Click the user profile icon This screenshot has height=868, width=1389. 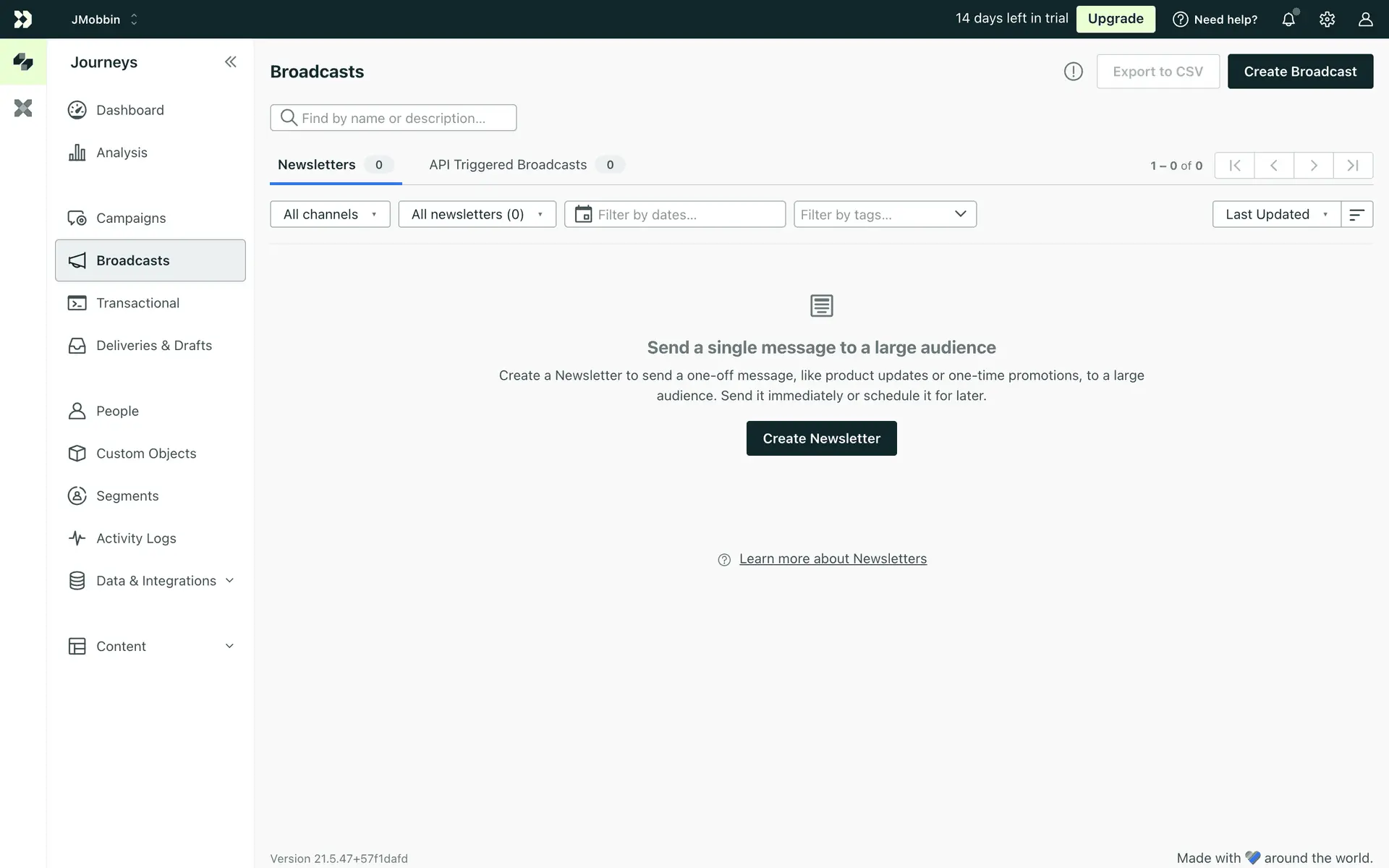(x=1365, y=20)
